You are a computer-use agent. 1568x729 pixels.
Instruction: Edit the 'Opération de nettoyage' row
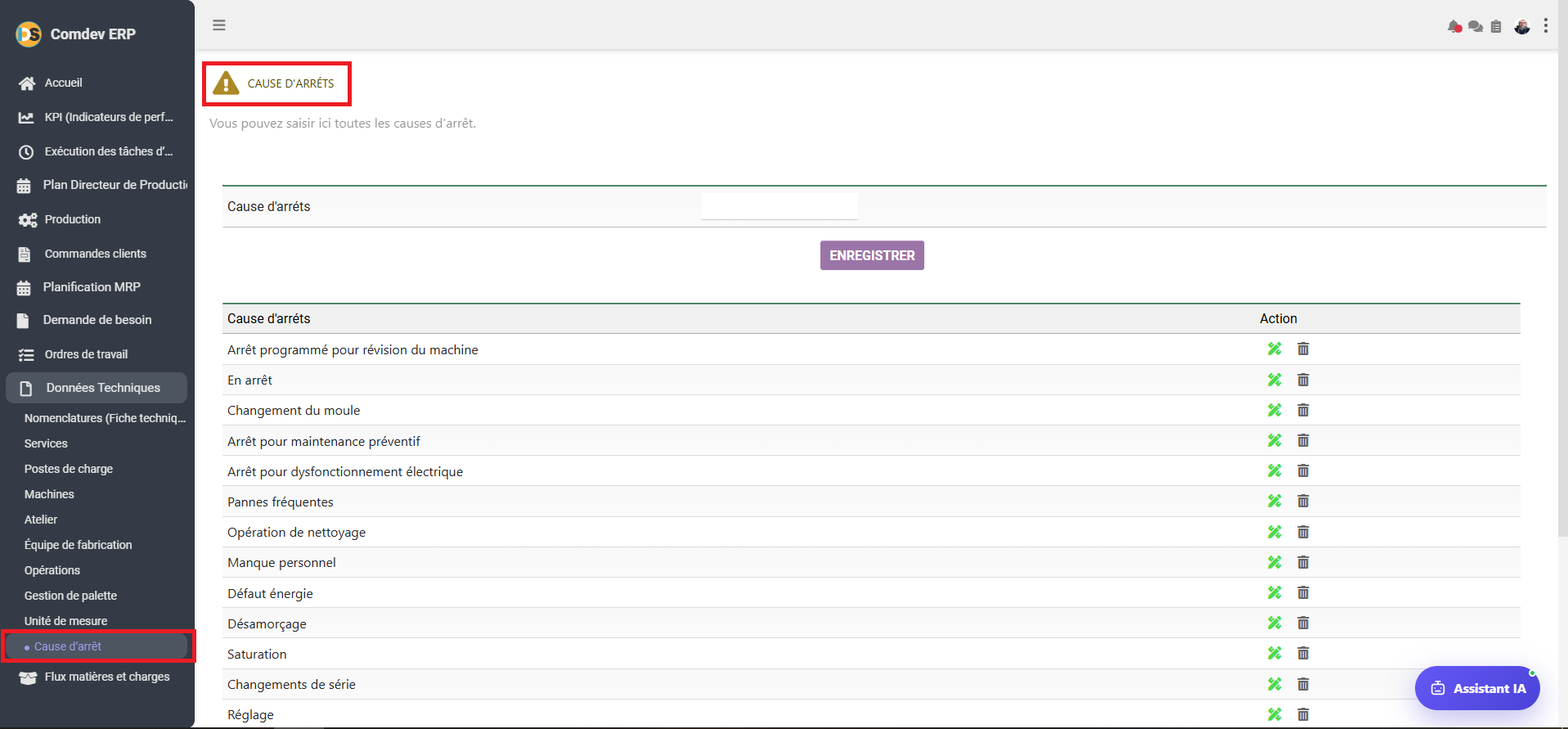(1274, 532)
